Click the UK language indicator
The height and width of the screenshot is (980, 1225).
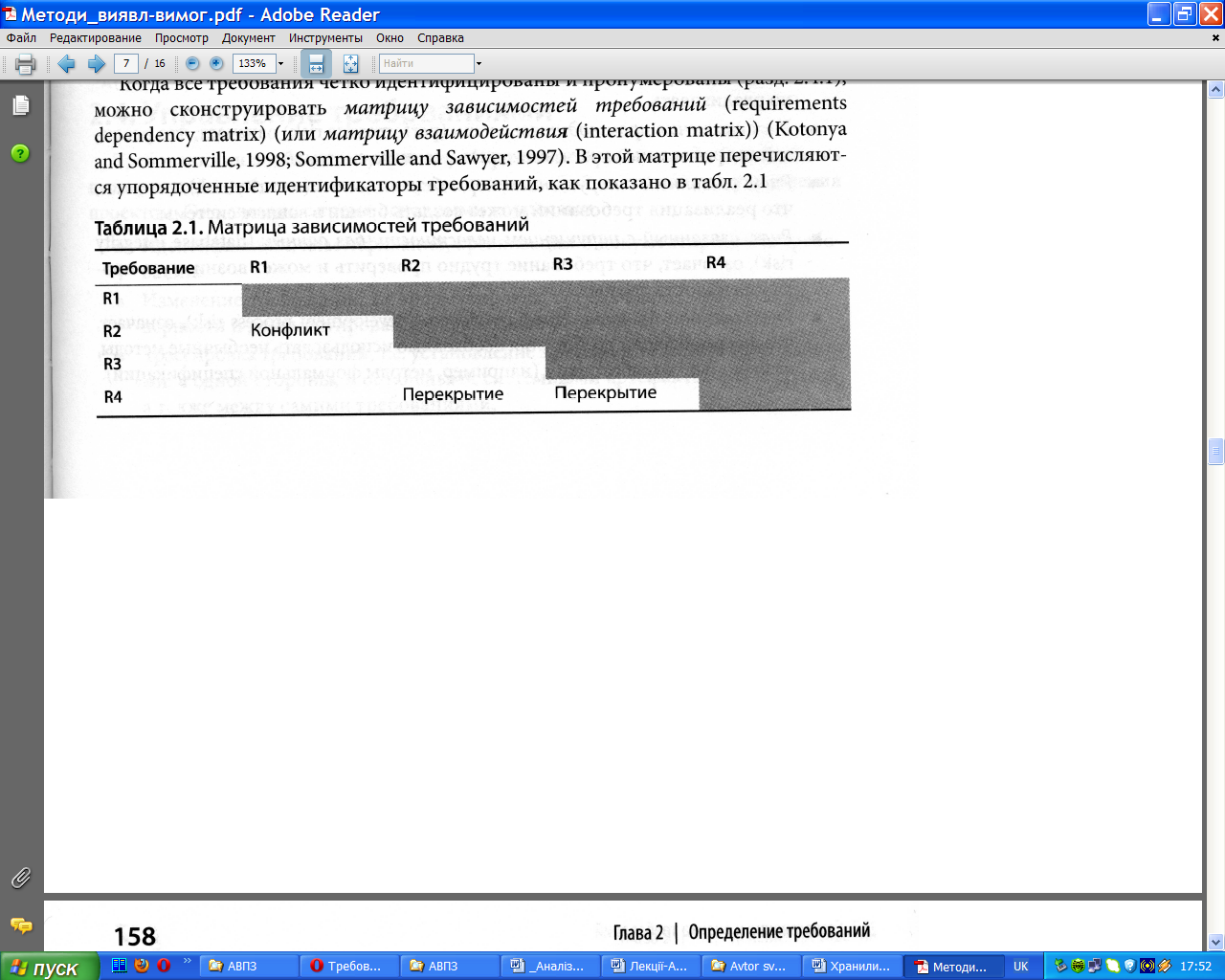point(1021,967)
